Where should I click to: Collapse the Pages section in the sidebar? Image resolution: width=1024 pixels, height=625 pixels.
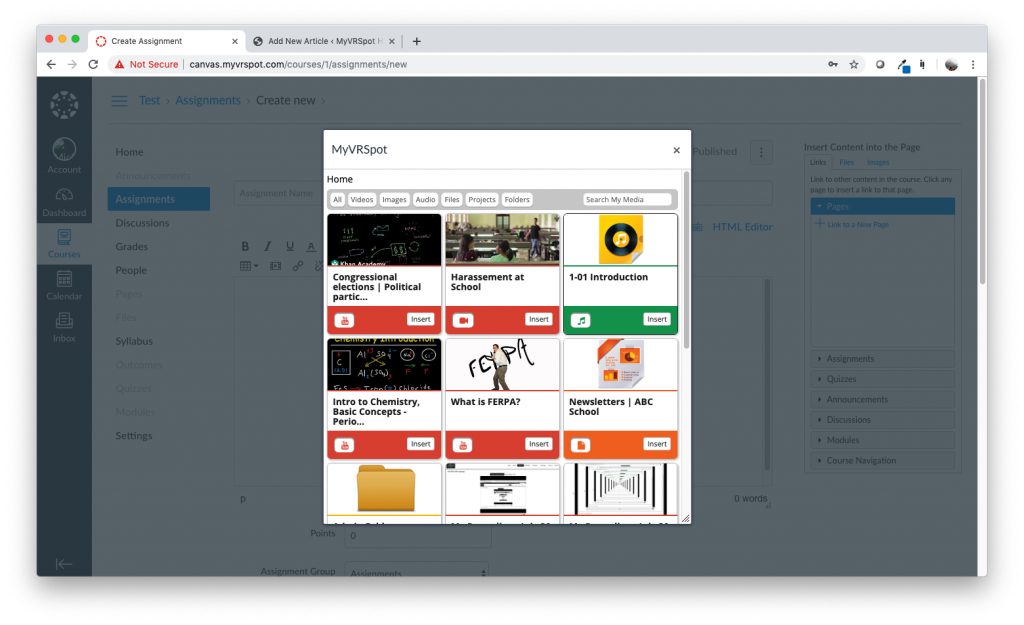[883, 206]
